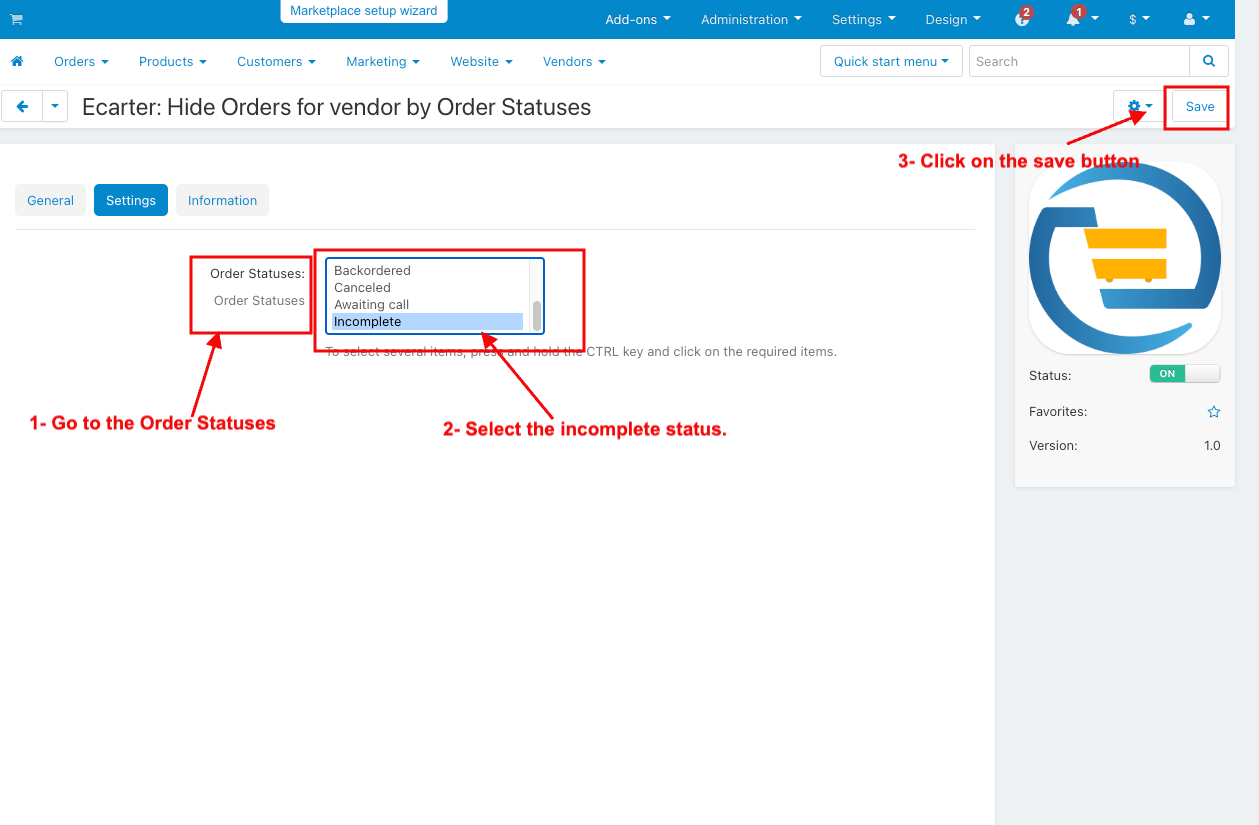This screenshot has width=1259, height=825.
Task: Switch to the General tab
Action: point(51,200)
